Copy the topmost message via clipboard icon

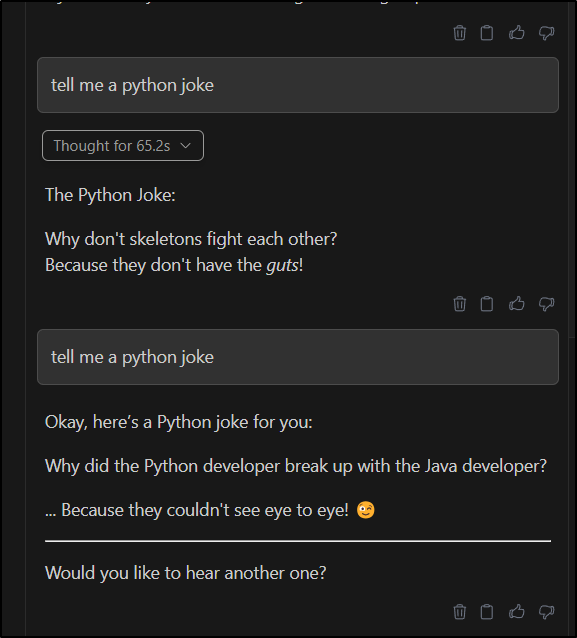pyautogui.click(x=487, y=33)
